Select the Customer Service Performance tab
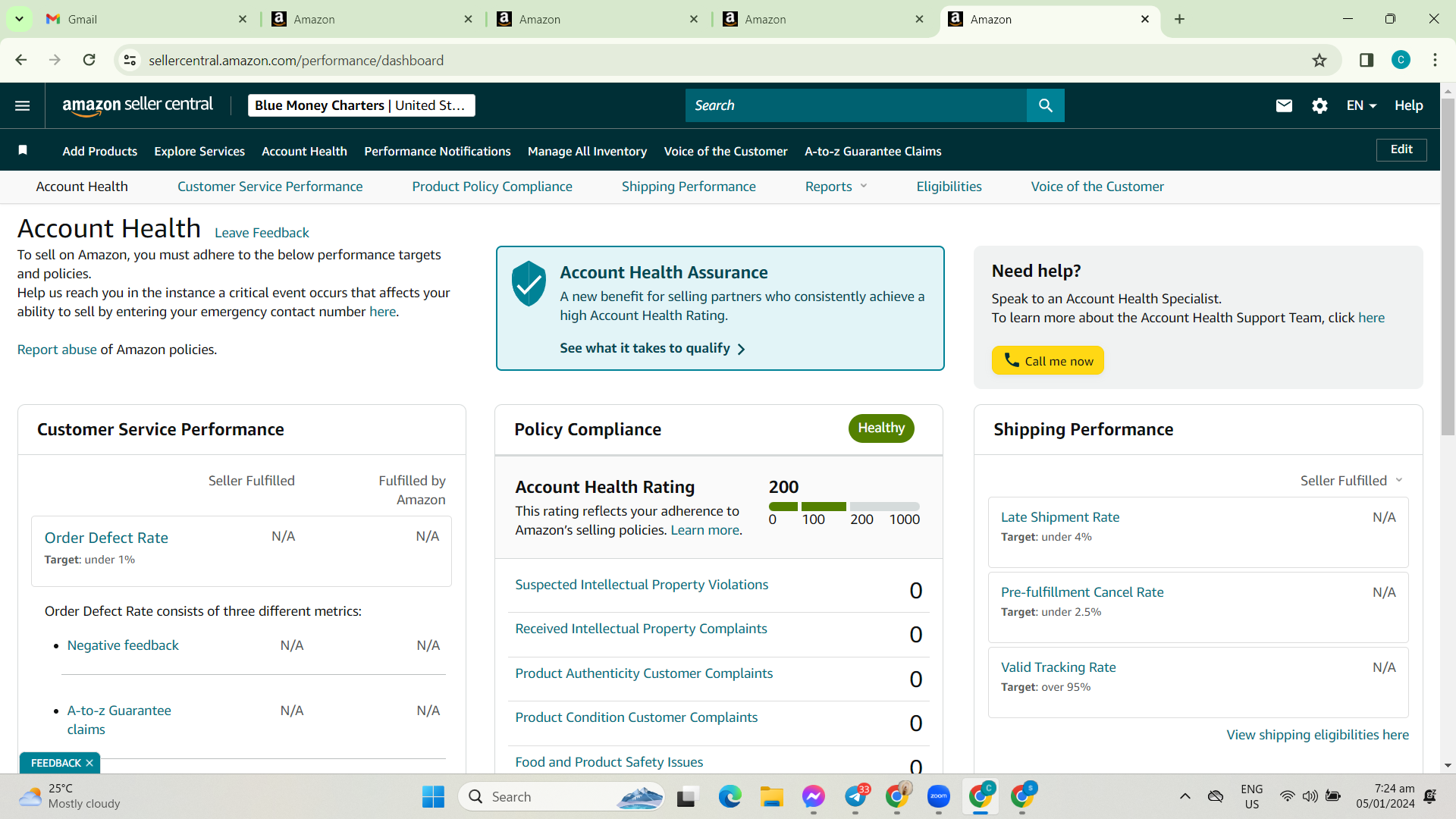The height and width of the screenshot is (819, 1456). point(270,187)
